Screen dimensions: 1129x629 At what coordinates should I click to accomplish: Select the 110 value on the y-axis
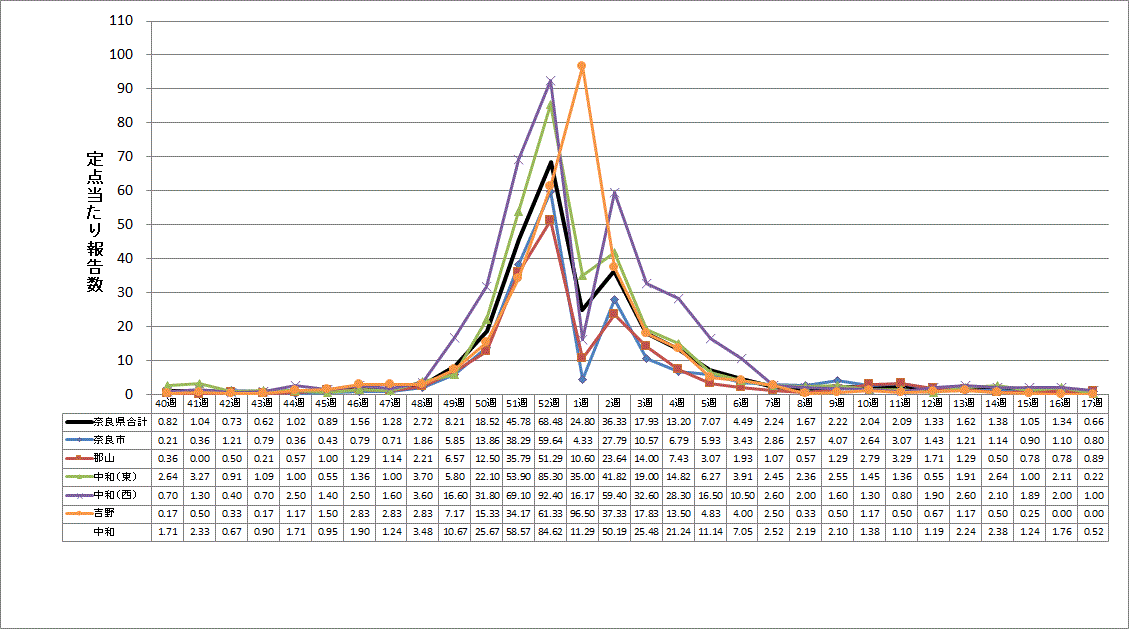(127, 20)
